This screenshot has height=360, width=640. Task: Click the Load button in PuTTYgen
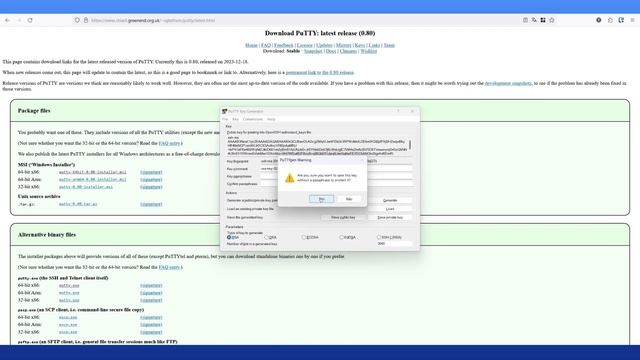point(390,209)
